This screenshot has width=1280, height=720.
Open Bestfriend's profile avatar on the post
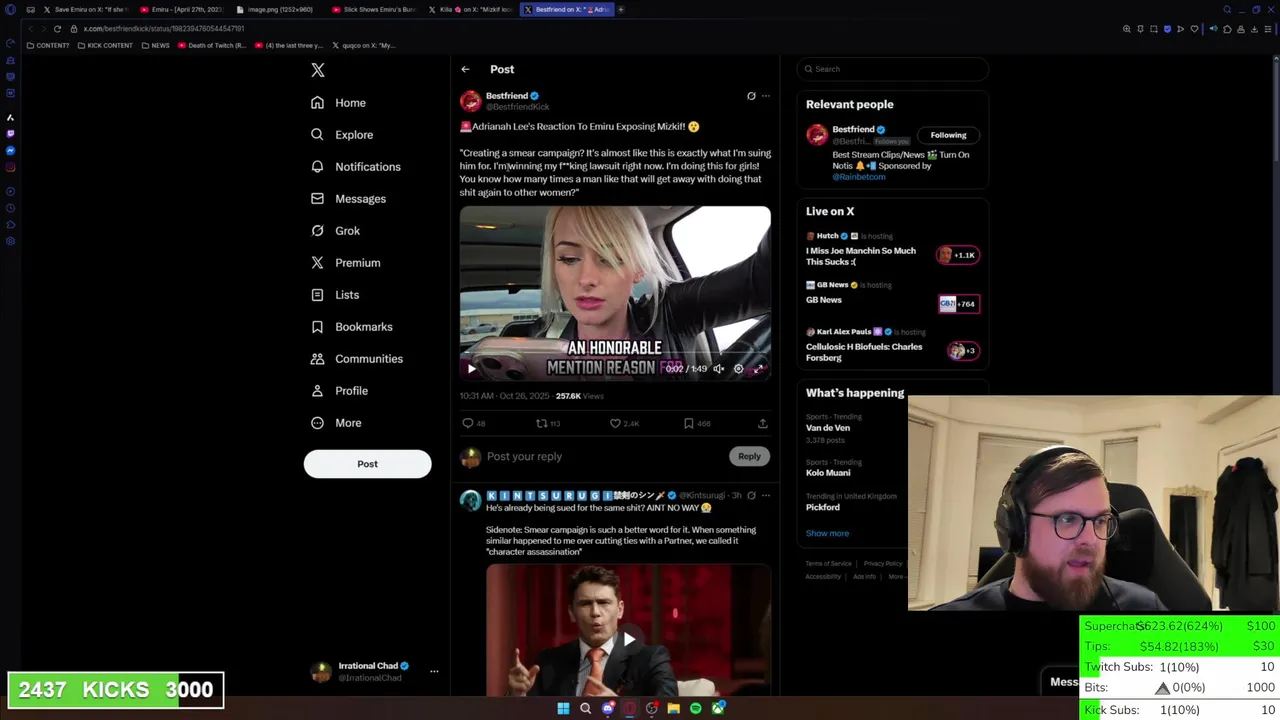(x=470, y=101)
